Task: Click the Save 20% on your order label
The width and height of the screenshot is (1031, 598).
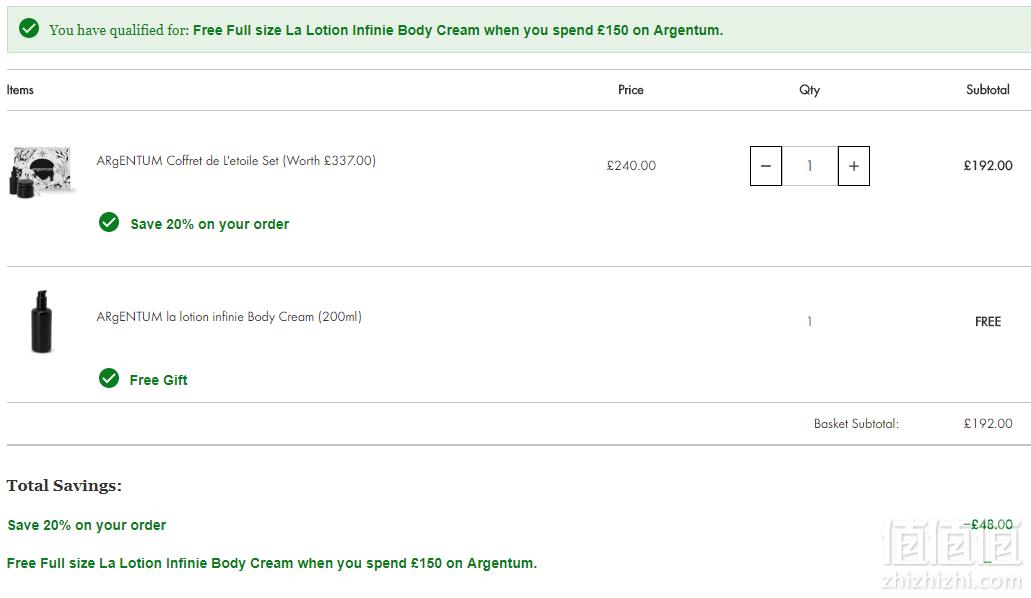Action: click(210, 224)
